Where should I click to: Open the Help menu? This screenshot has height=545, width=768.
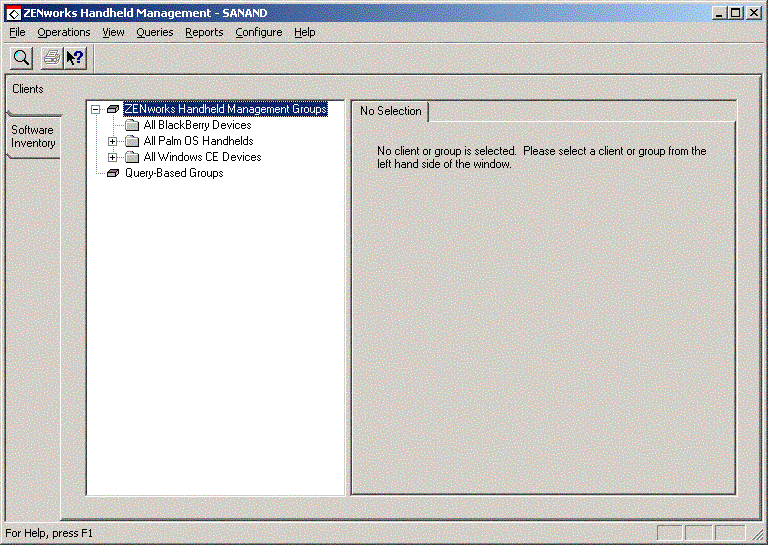click(x=305, y=32)
